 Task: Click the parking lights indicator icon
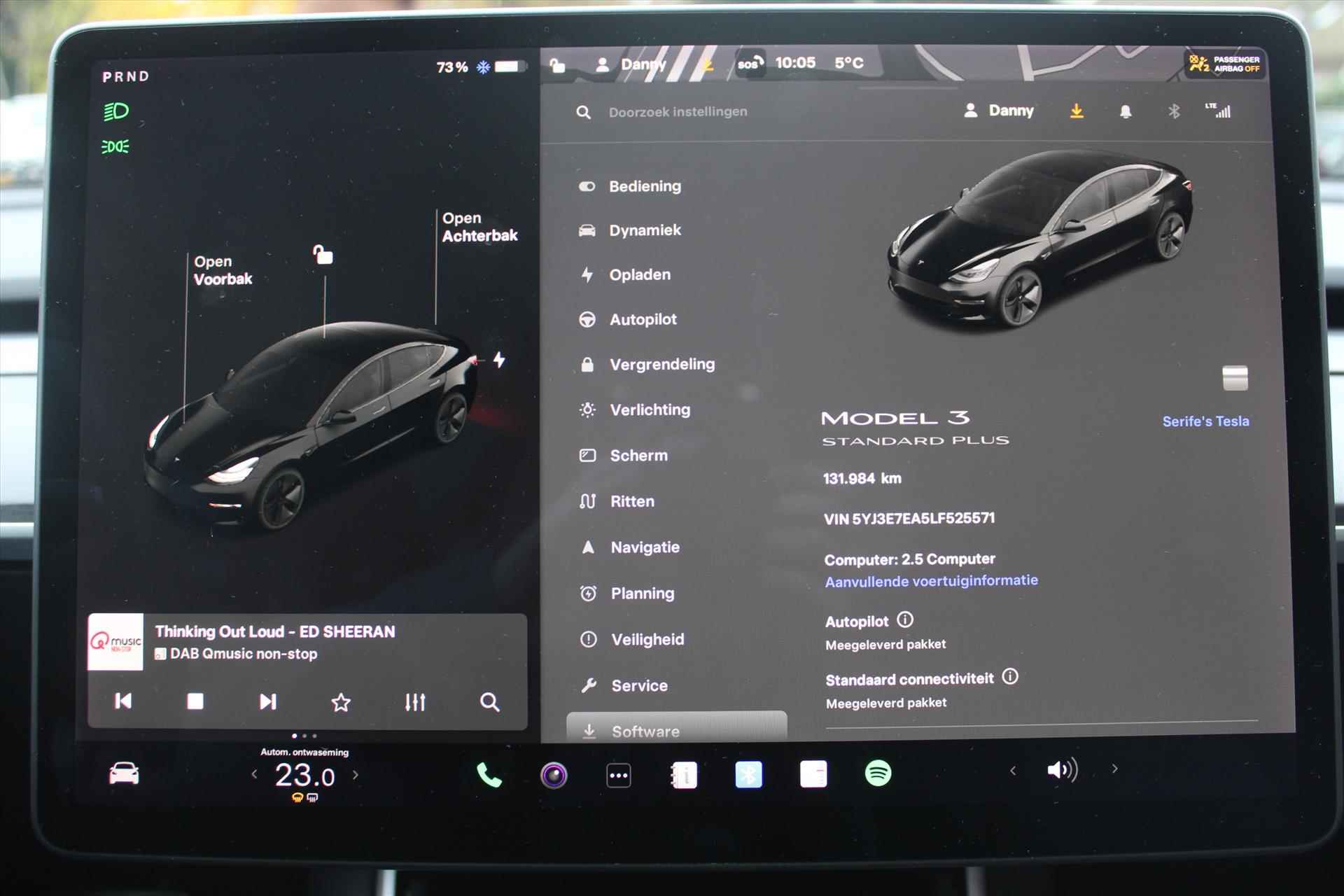115,146
